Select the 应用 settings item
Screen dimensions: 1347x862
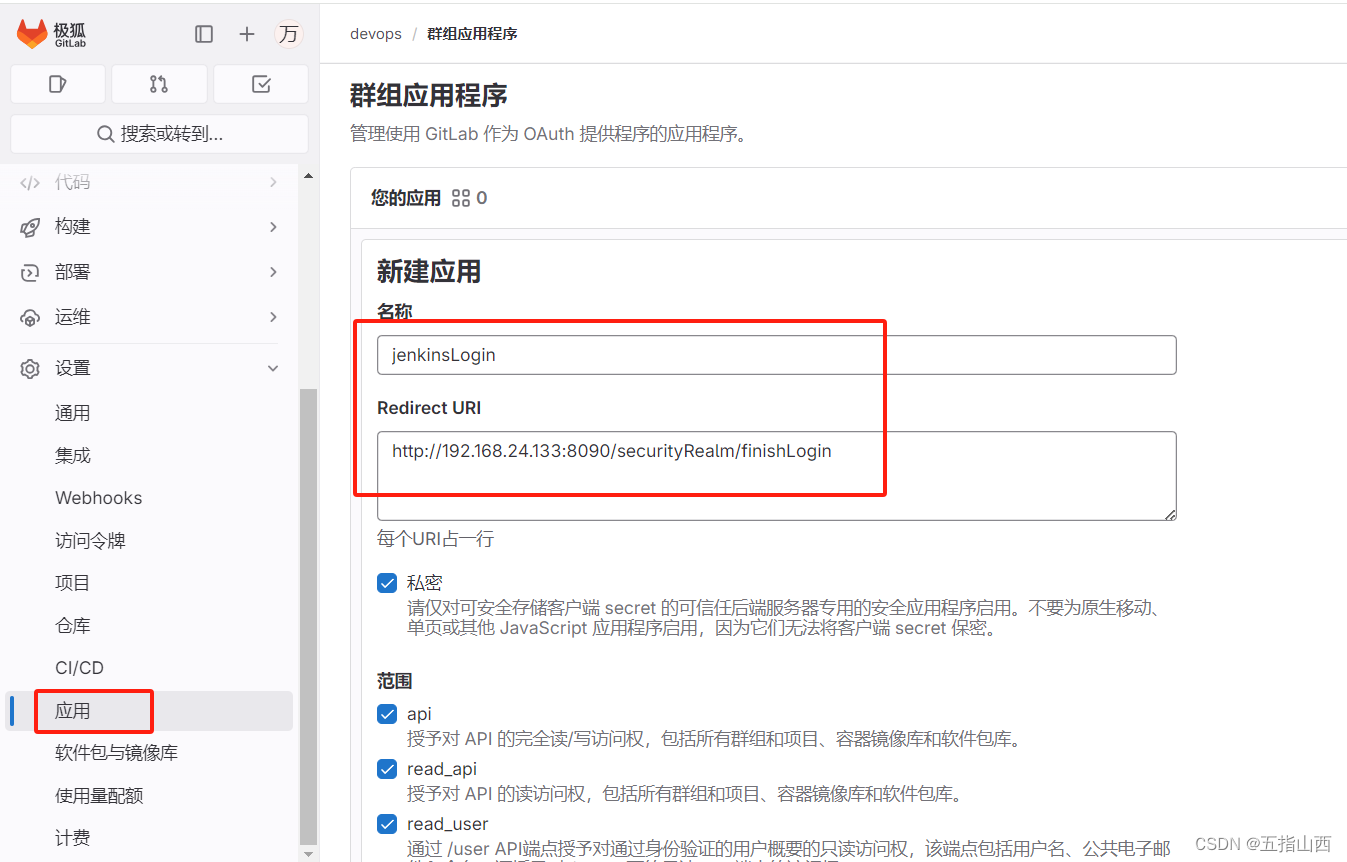point(150,711)
